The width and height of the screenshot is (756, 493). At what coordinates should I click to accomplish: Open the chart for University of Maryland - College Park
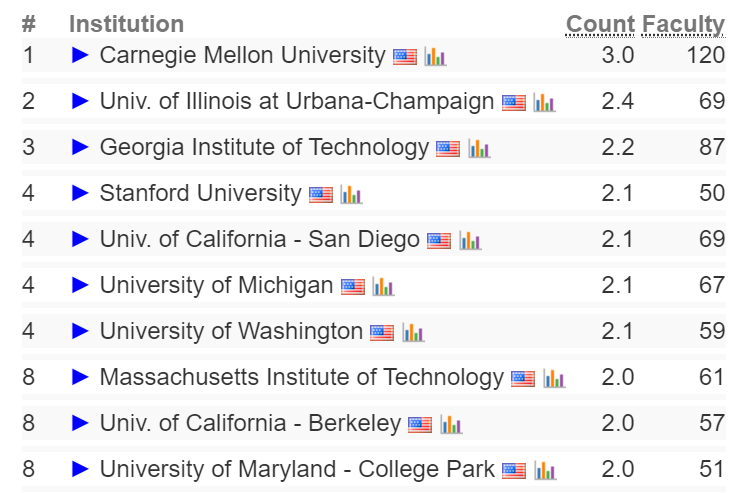(x=545, y=471)
